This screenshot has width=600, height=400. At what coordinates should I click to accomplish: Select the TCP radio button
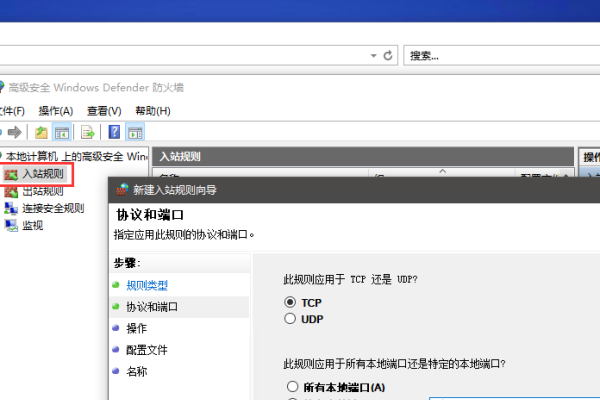coord(291,301)
